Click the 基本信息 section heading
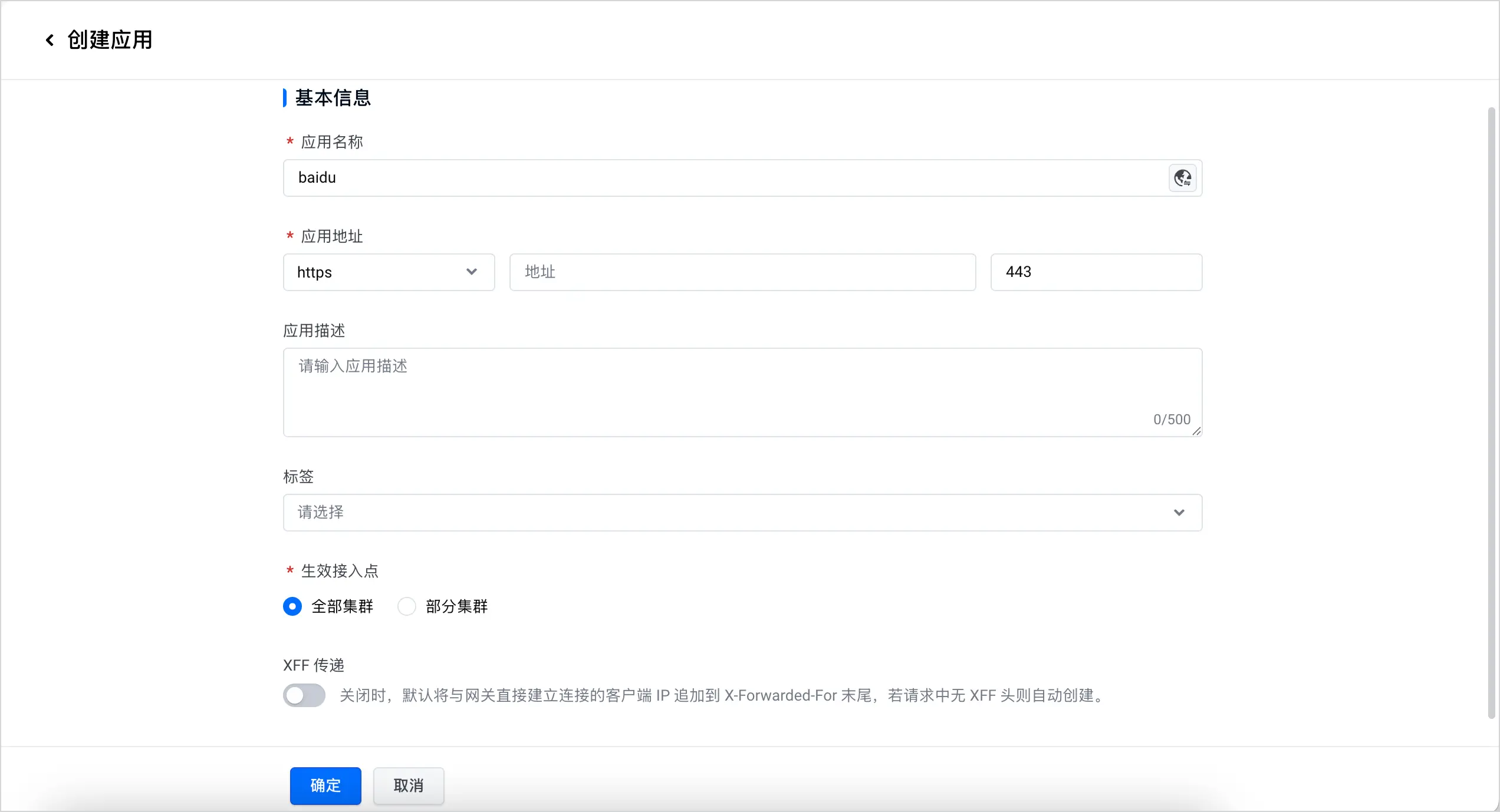 [x=333, y=98]
